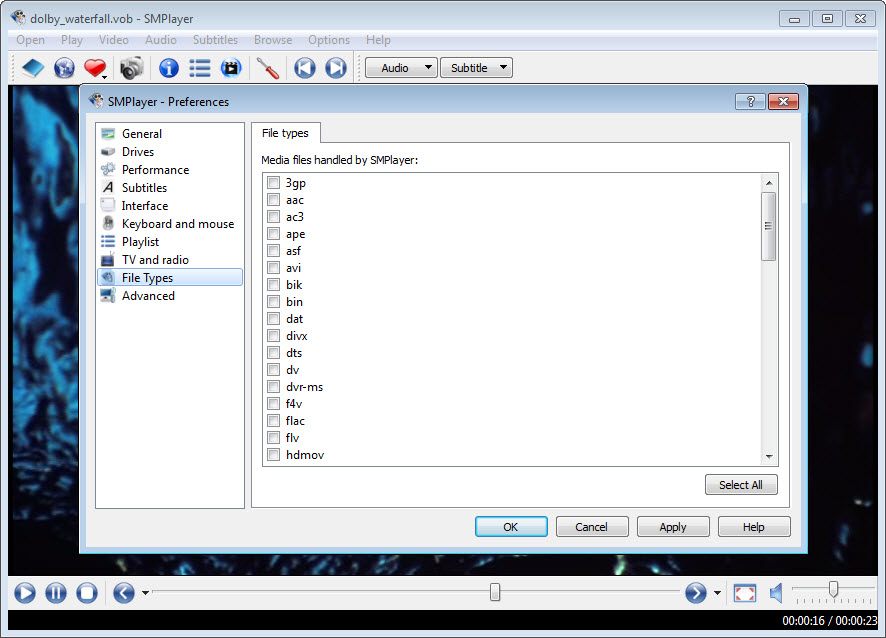
Task: Open preferences with screwdriver tool icon
Action: coord(268,68)
